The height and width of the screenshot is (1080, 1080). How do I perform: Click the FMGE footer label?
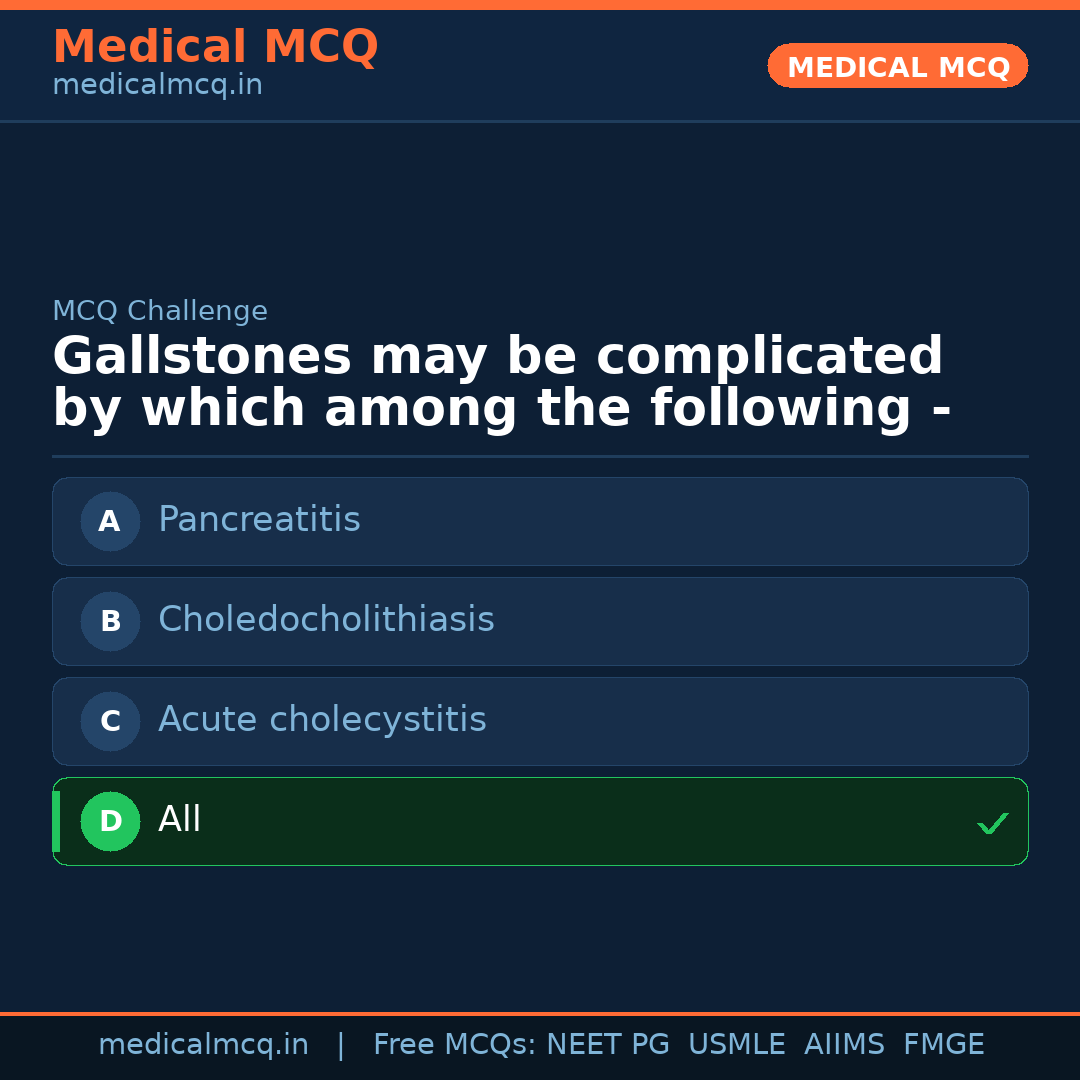click(x=943, y=1045)
